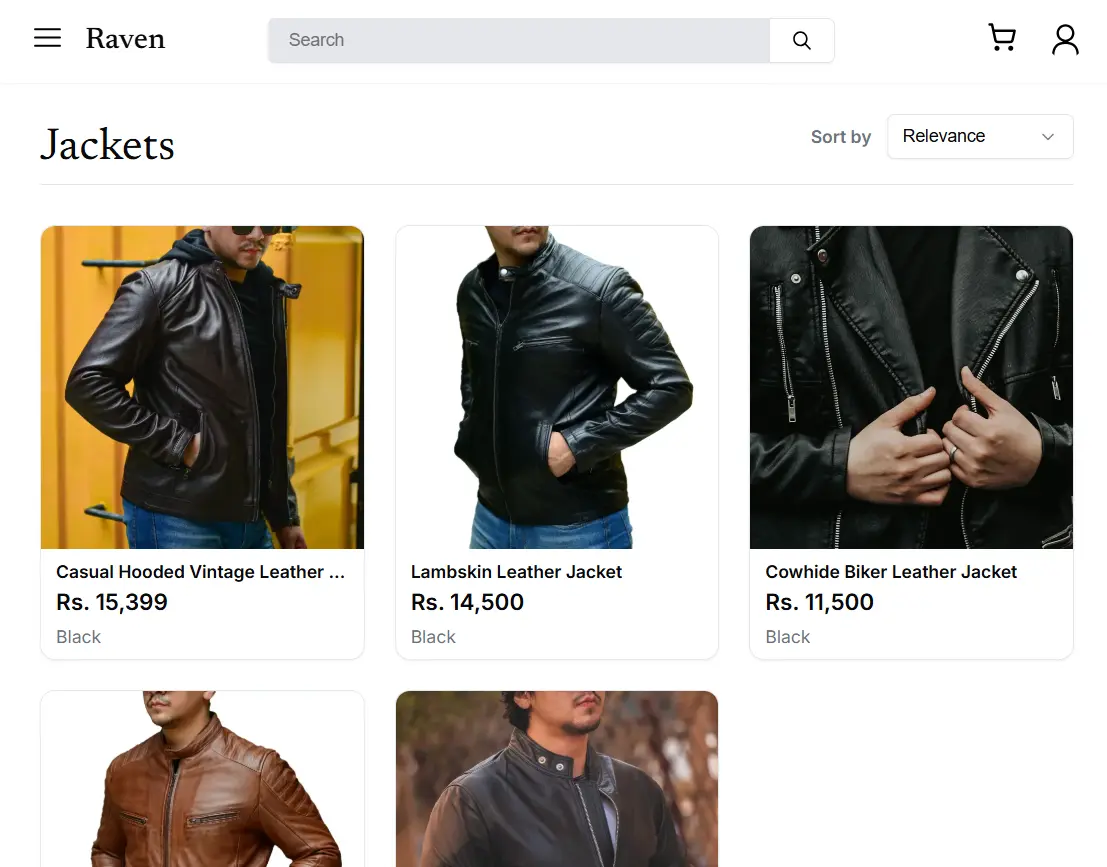
Task: Open Casual Hooded Vintage Leather jacket image
Action: [203, 387]
